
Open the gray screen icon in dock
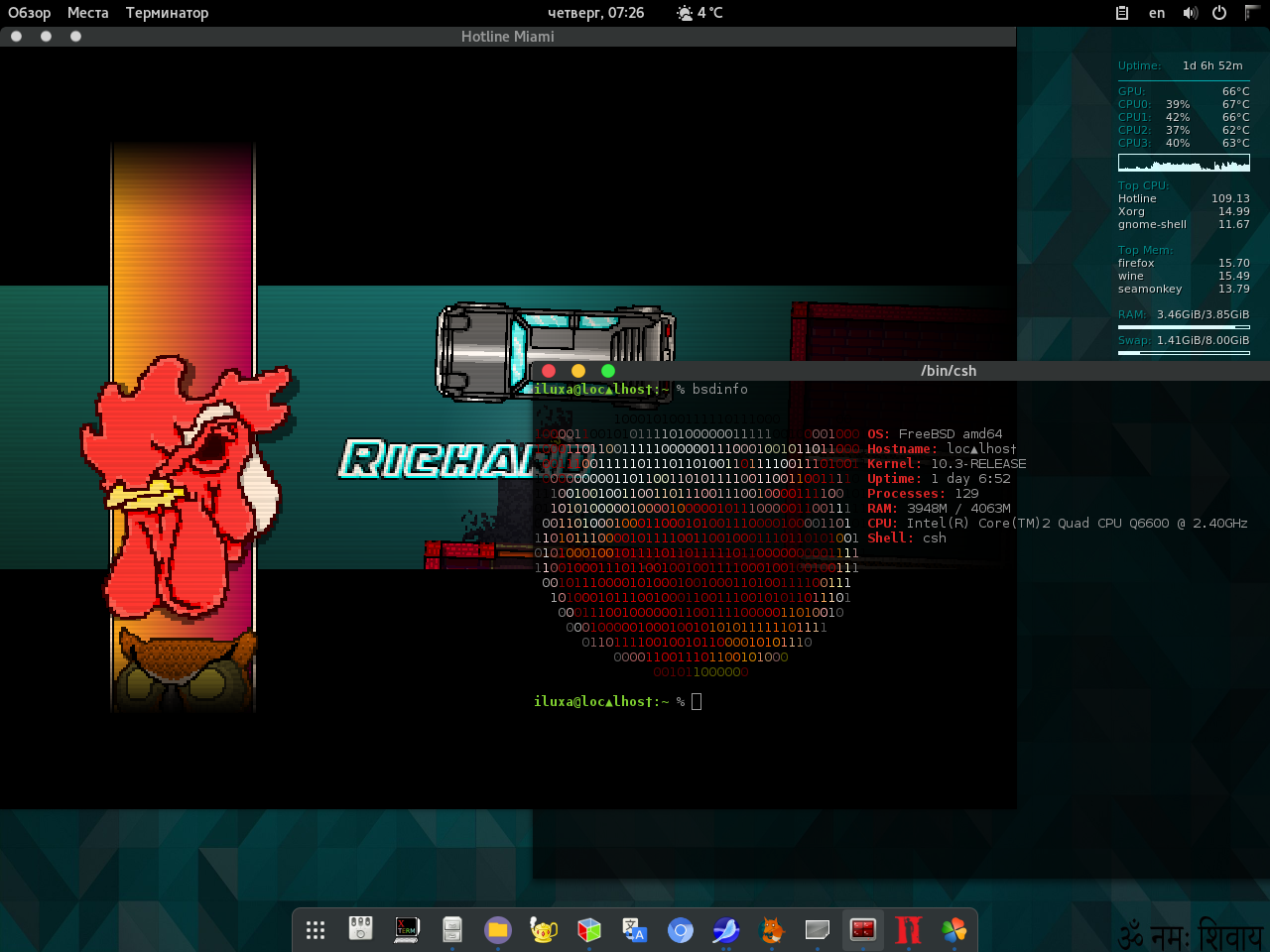[818, 929]
